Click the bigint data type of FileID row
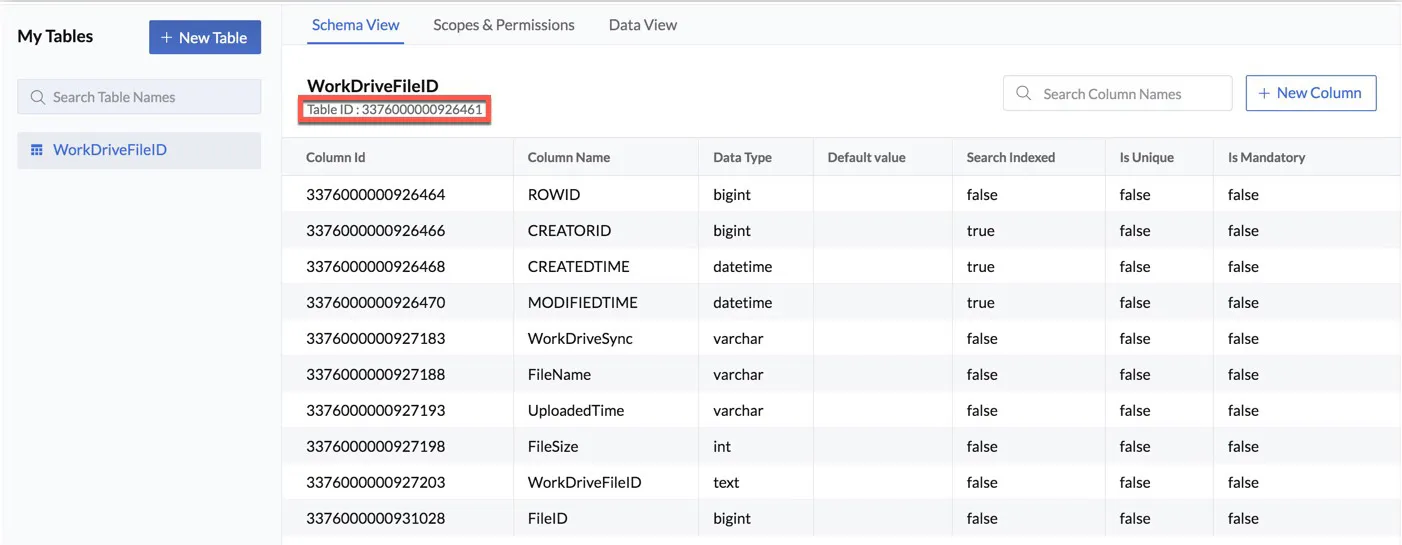The width and height of the screenshot is (1402, 545). (732, 519)
